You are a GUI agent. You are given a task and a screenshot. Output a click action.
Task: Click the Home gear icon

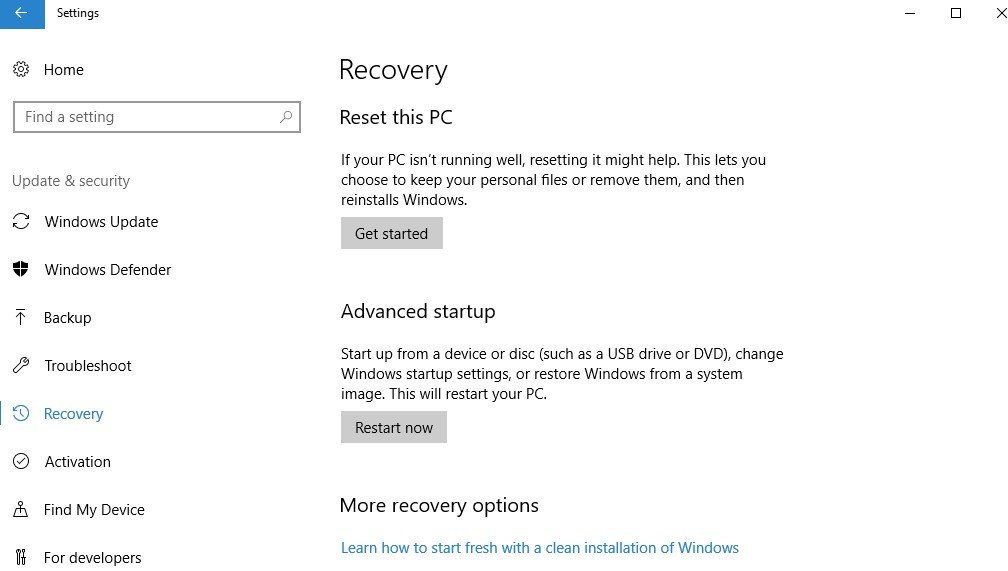click(x=21, y=69)
